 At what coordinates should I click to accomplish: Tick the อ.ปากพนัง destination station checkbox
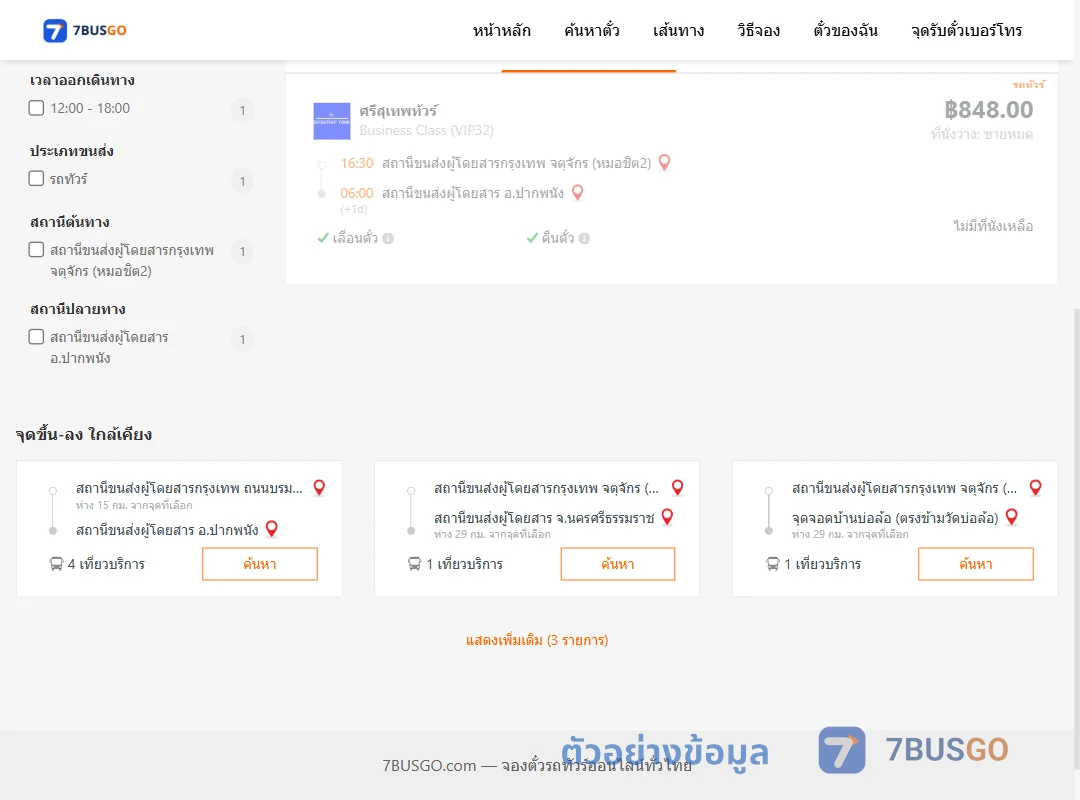tap(37, 337)
